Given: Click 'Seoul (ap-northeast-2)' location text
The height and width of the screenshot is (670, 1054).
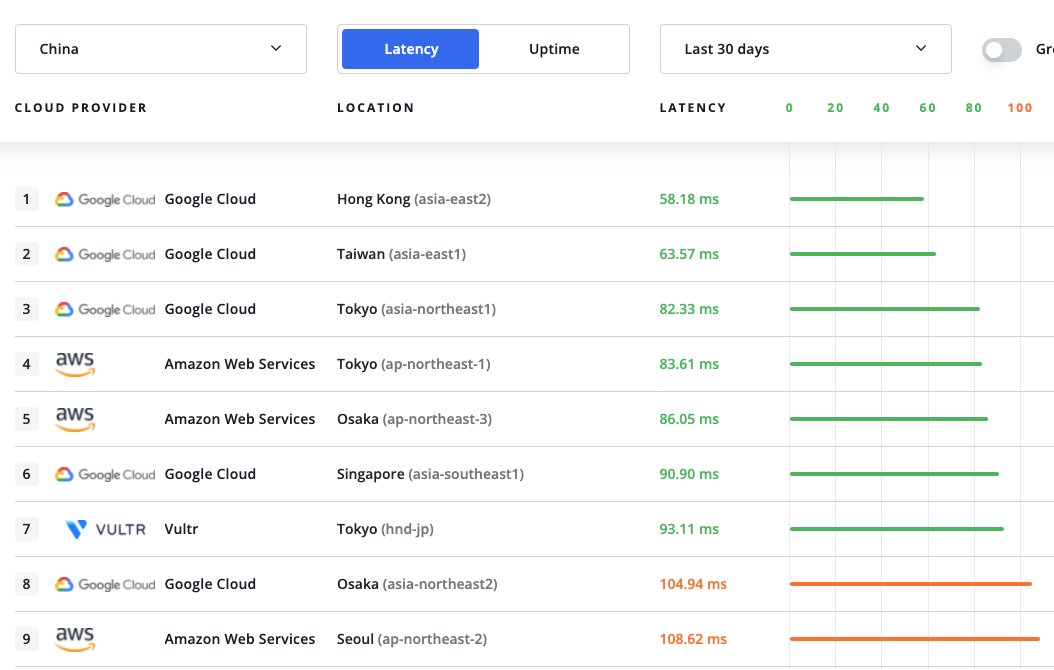Looking at the screenshot, I should click(412, 639).
